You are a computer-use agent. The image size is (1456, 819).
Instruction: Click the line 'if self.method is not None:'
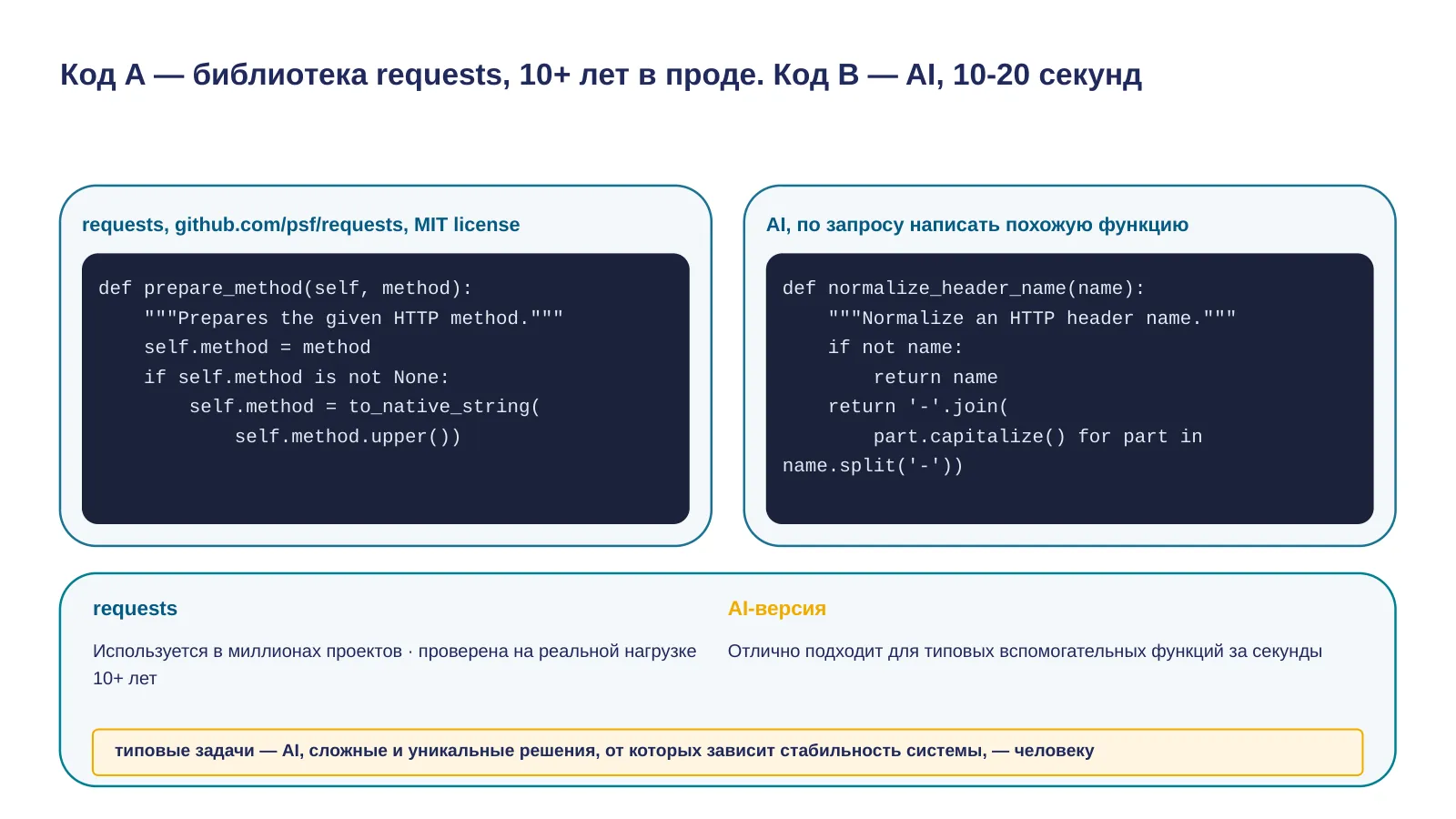coord(297,378)
